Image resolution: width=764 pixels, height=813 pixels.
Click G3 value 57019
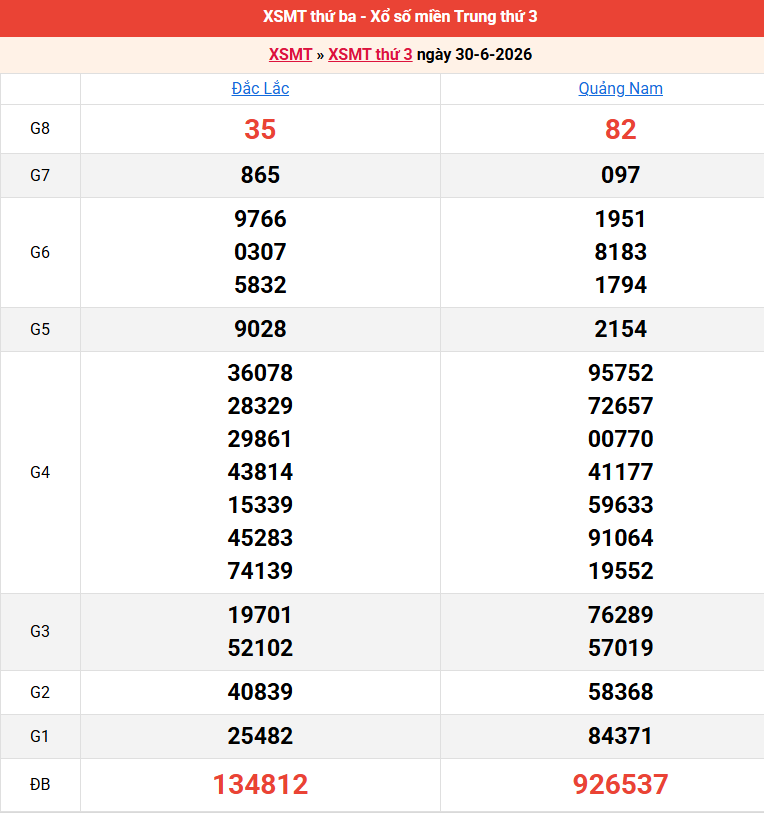pyautogui.click(x=620, y=648)
